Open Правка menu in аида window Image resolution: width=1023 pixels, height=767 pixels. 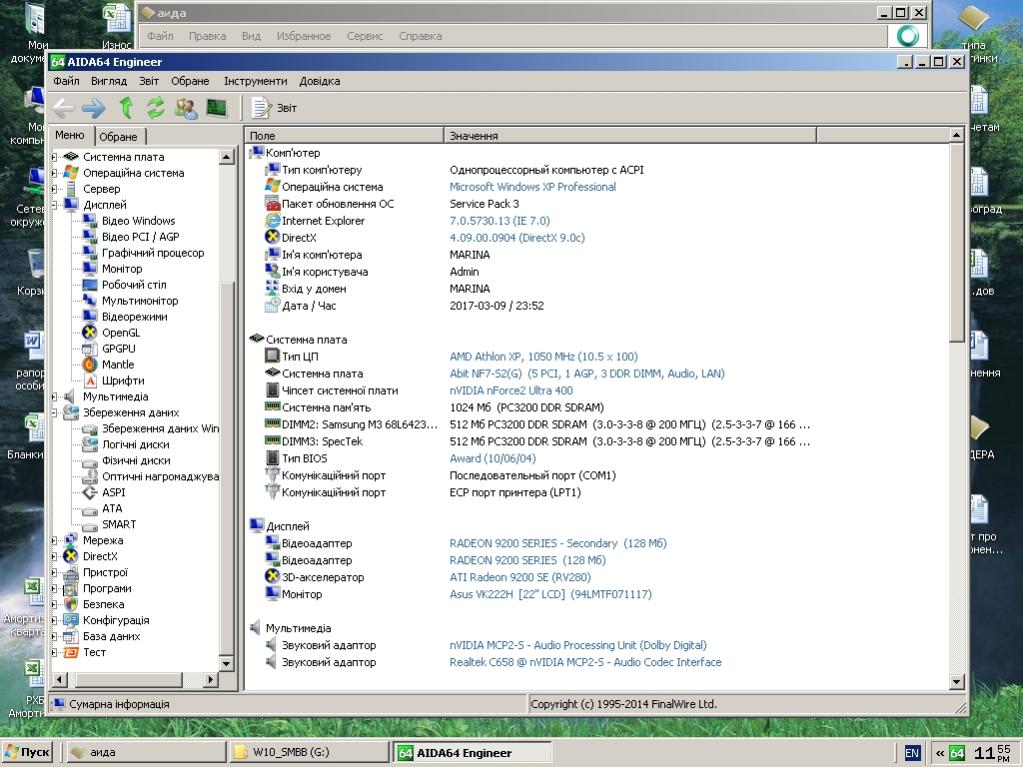tap(207, 36)
